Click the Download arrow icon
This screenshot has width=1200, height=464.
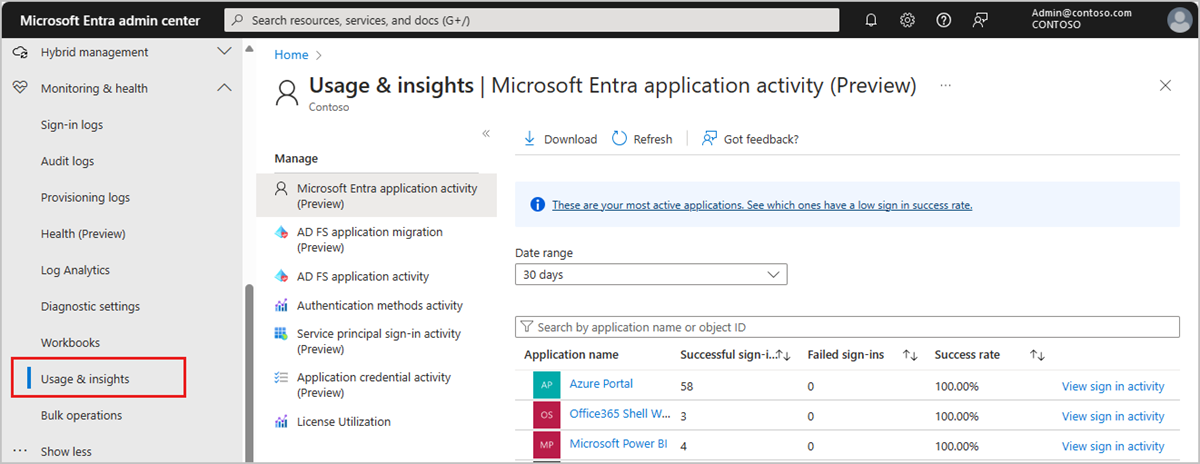(530, 139)
